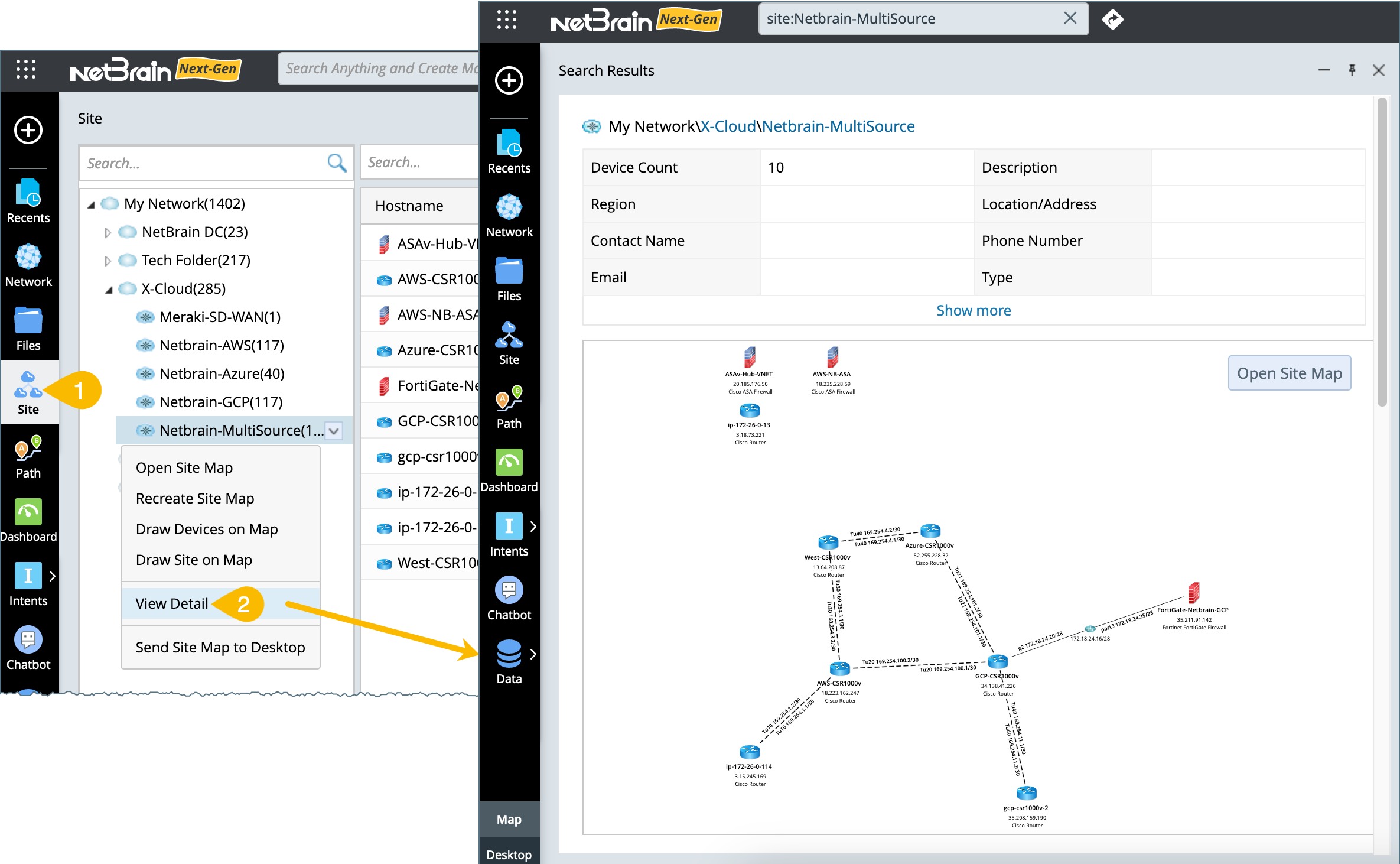Pin the Search Results panel
The height and width of the screenshot is (864, 1400).
pos(1352,70)
